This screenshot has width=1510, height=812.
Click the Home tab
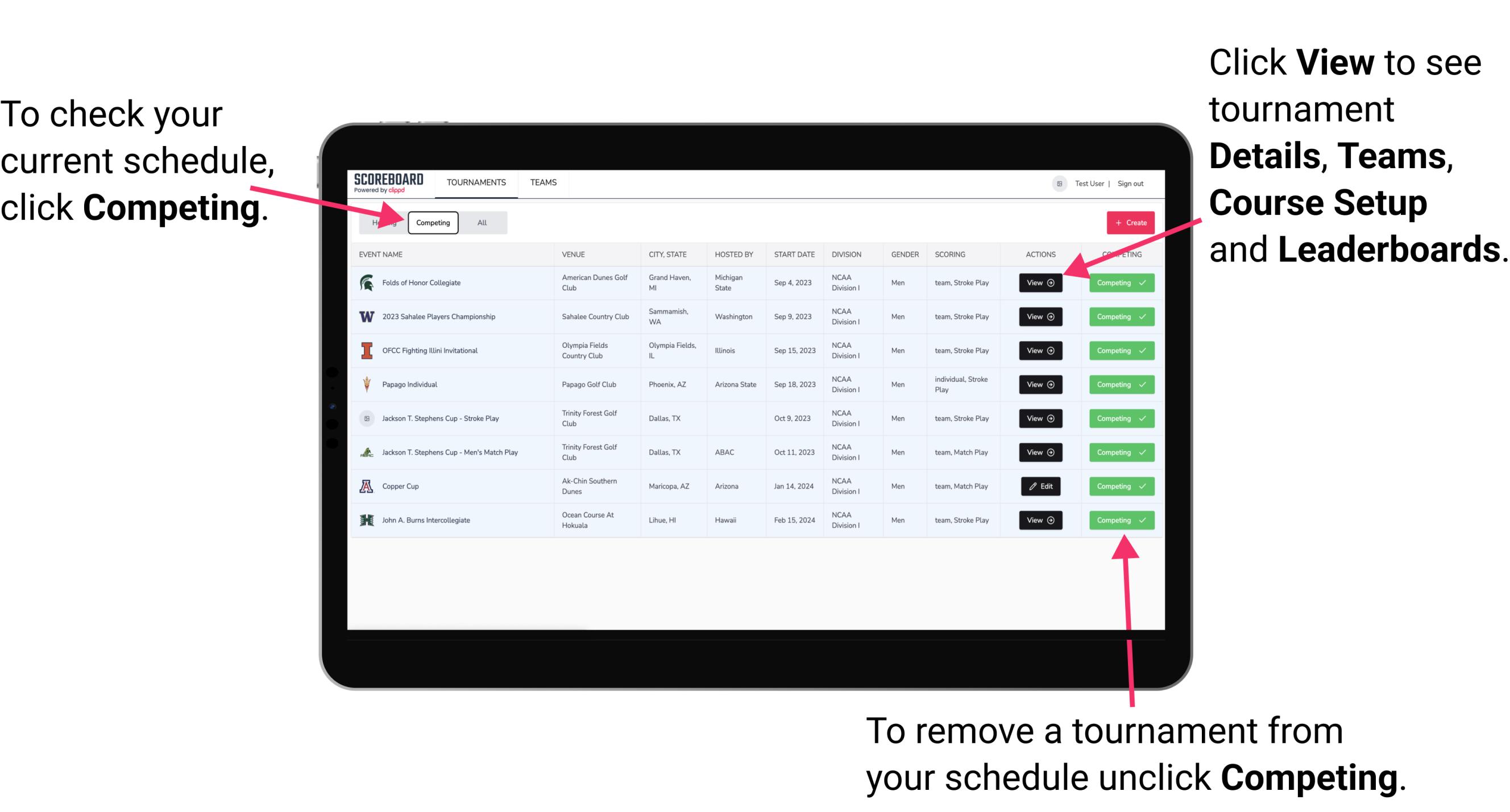pos(382,222)
